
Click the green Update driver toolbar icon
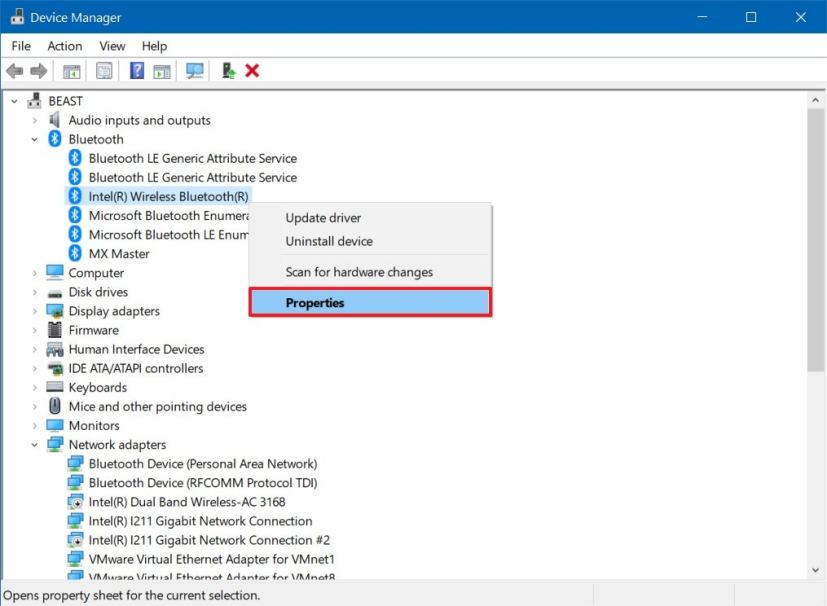(x=228, y=71)
